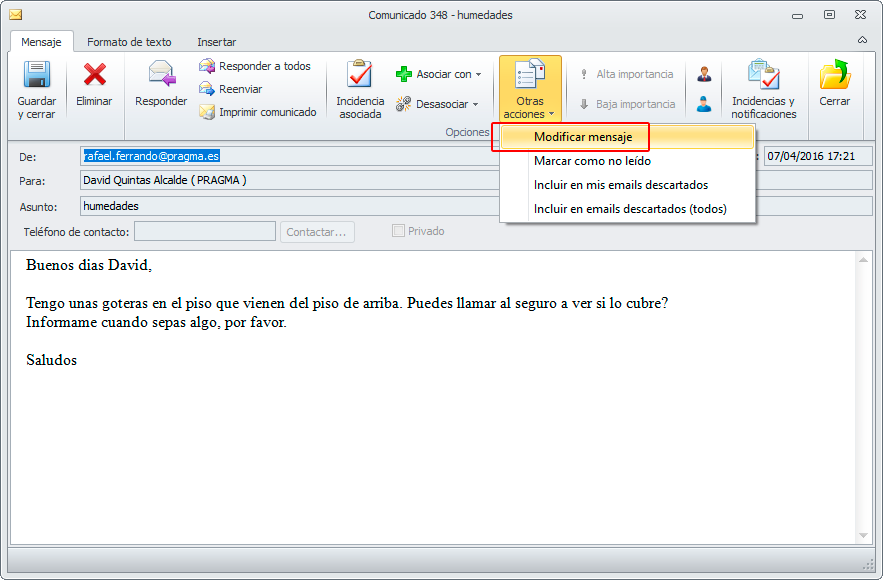Click the Imprimir comunicado icon
Image resolution: width=883 pixels, height=580 pixels.
207,112
